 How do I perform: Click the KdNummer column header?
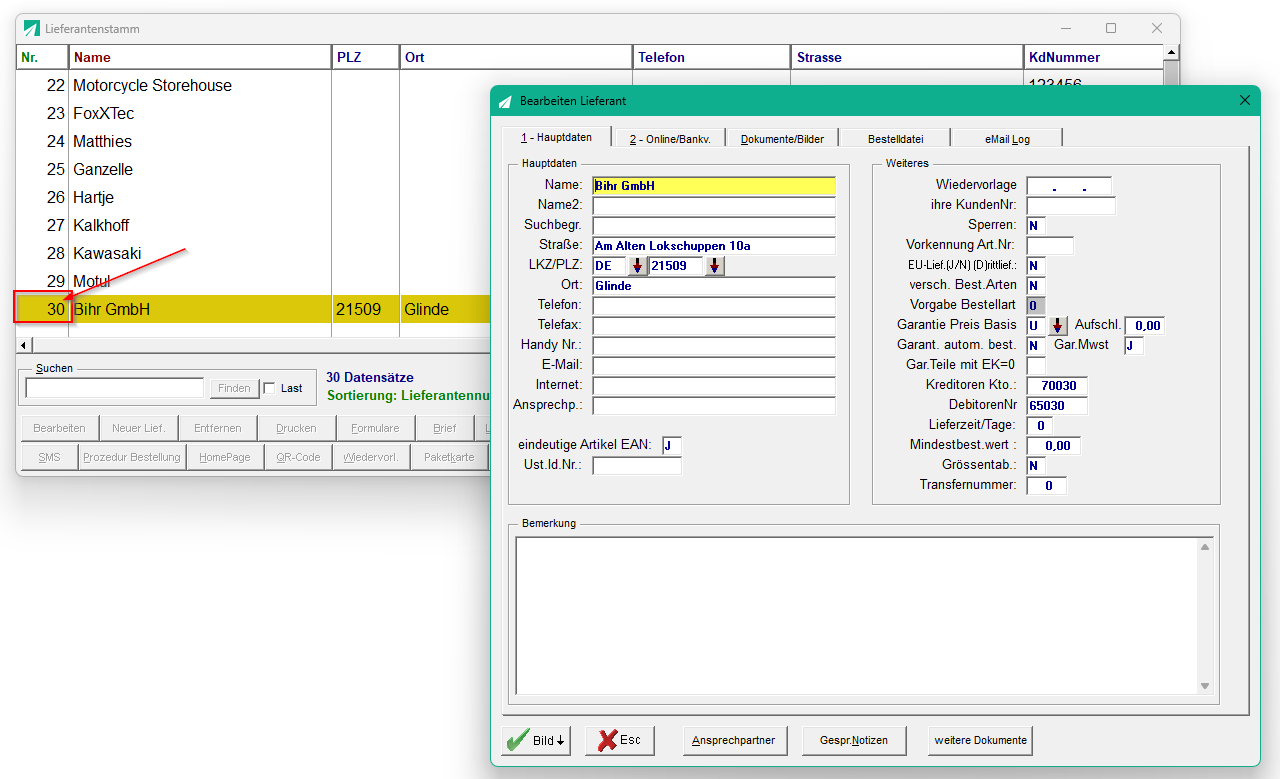point(1093,57)
